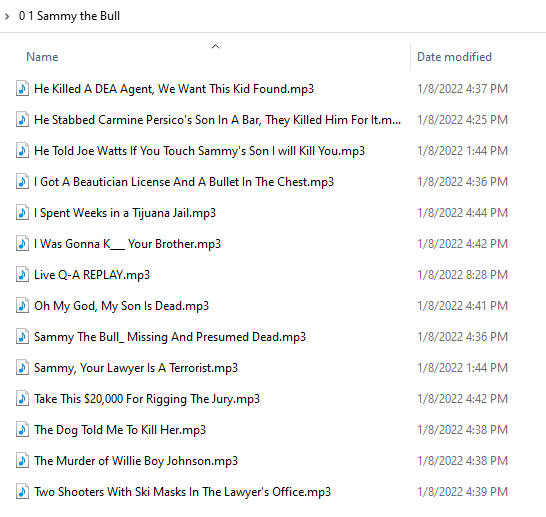Screen dimensions: 546x517
Task: Click the audio icon for 'Live Q-A REPLAY.mp3'
Action: pyautogui.click(x=22, y=274)
